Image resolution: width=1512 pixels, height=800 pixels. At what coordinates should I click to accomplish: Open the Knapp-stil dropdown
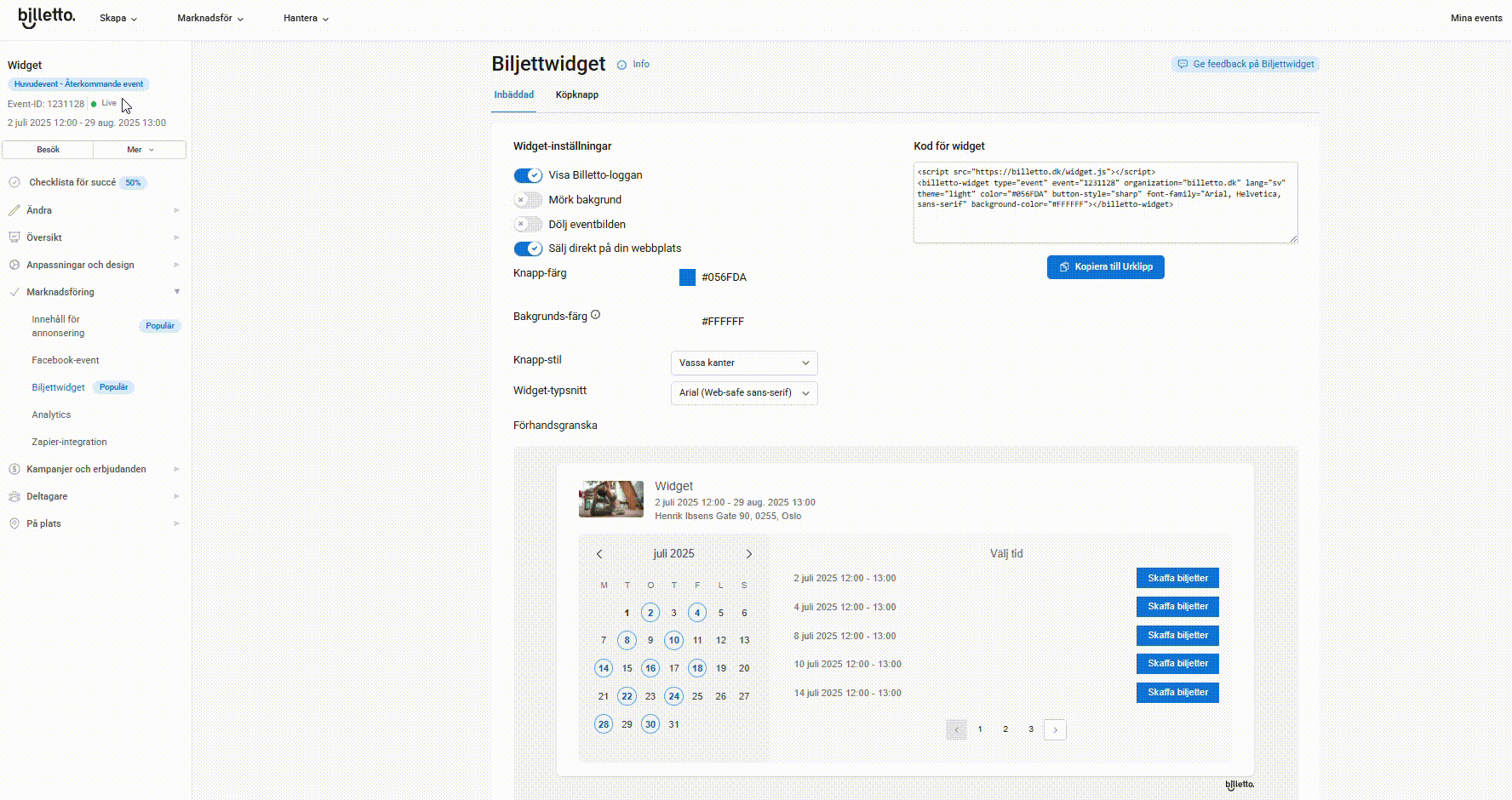pyautogui.click(x=744, y=363)
